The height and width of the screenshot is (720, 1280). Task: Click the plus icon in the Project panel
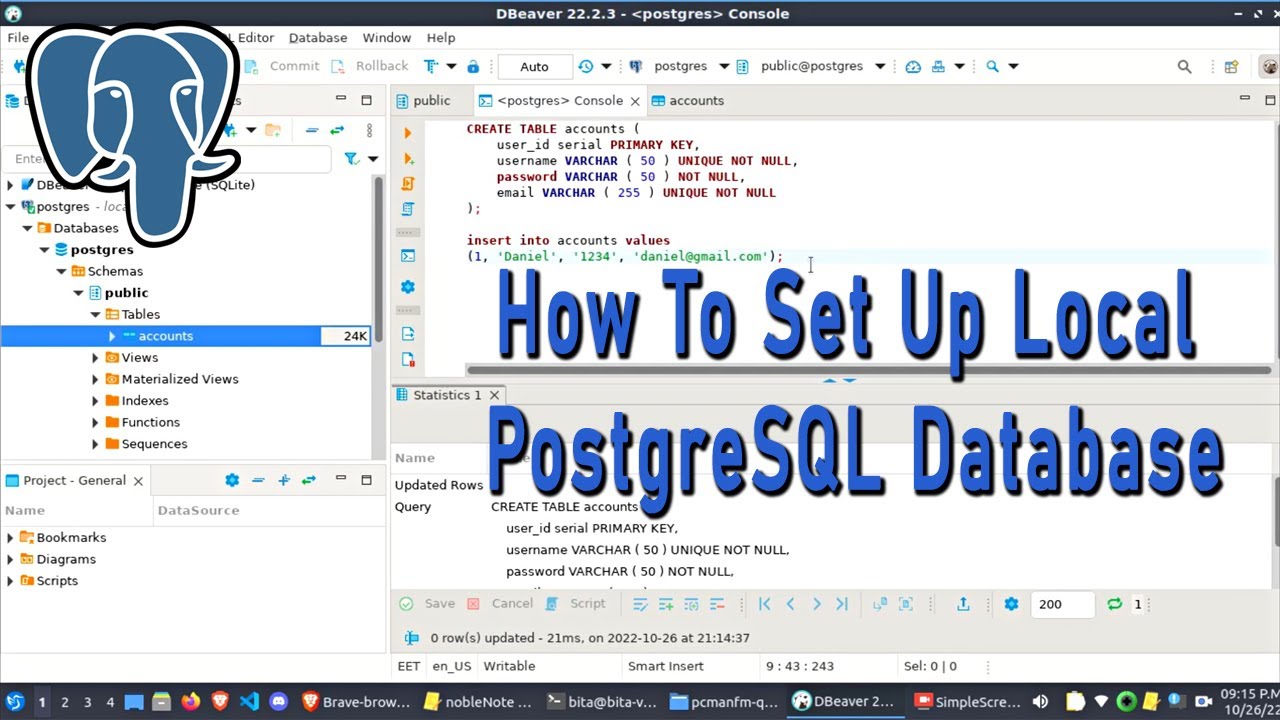click(284, 480)
